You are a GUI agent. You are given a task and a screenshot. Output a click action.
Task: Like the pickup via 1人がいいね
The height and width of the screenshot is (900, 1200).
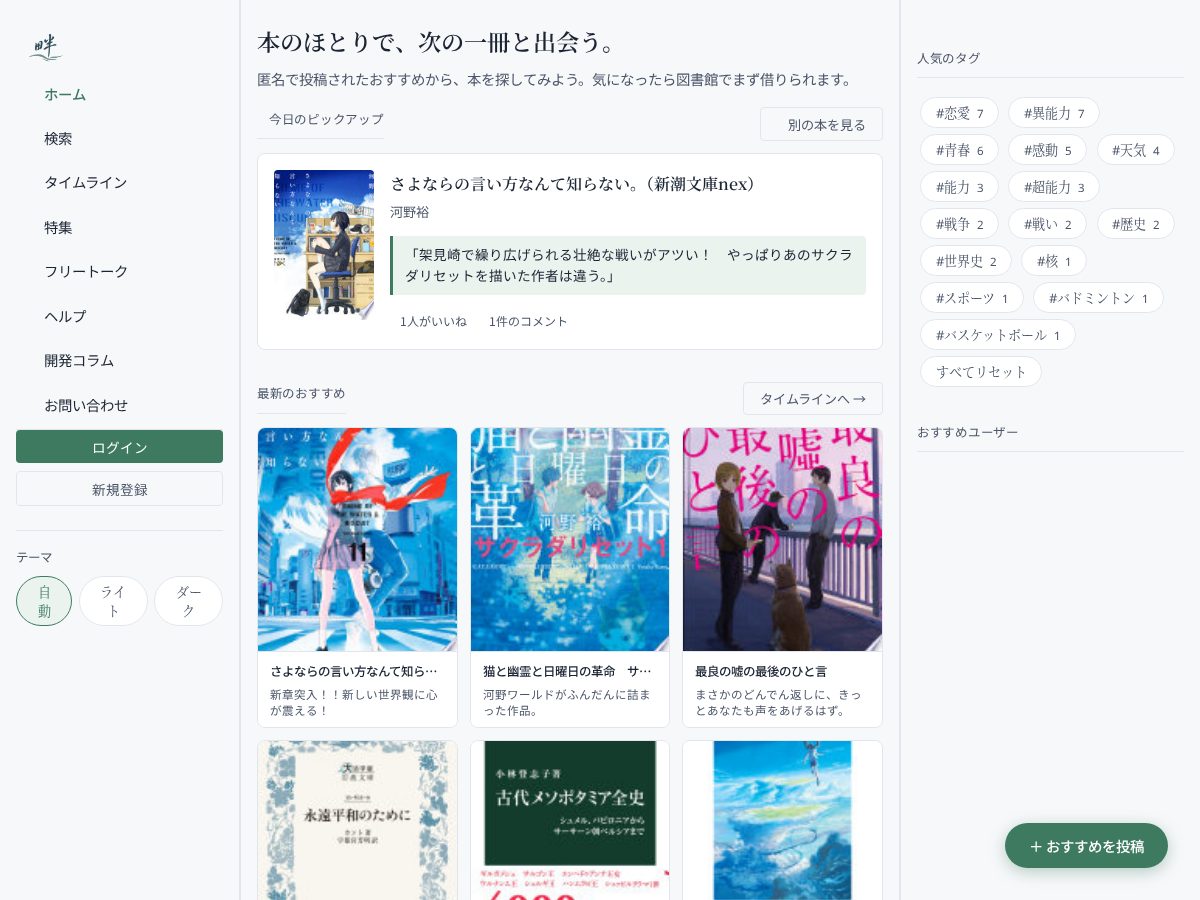coord(433,321)
